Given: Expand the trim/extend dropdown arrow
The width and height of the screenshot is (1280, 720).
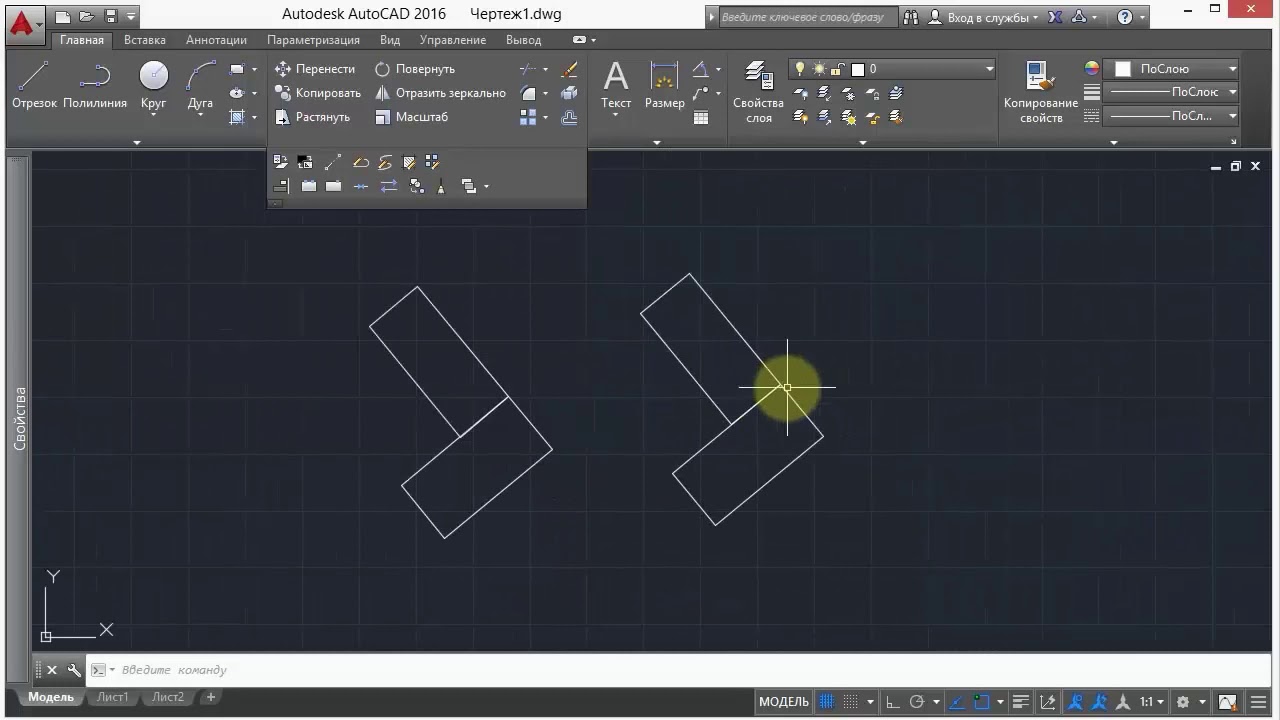Looking at the screenshot, I should (x=545, y=69).
